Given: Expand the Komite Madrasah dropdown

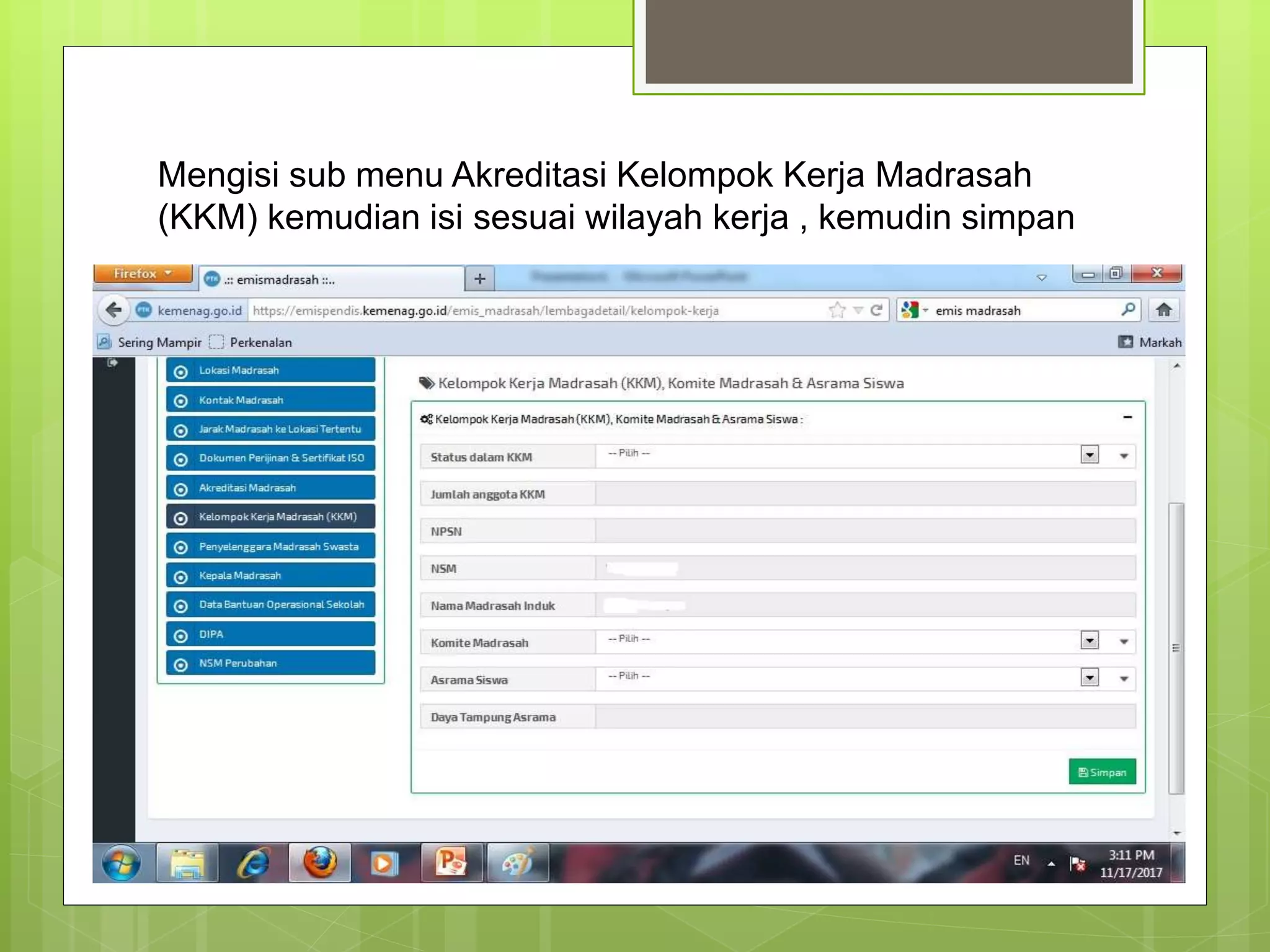Looking at the screenshot, I should (1090, 640).
